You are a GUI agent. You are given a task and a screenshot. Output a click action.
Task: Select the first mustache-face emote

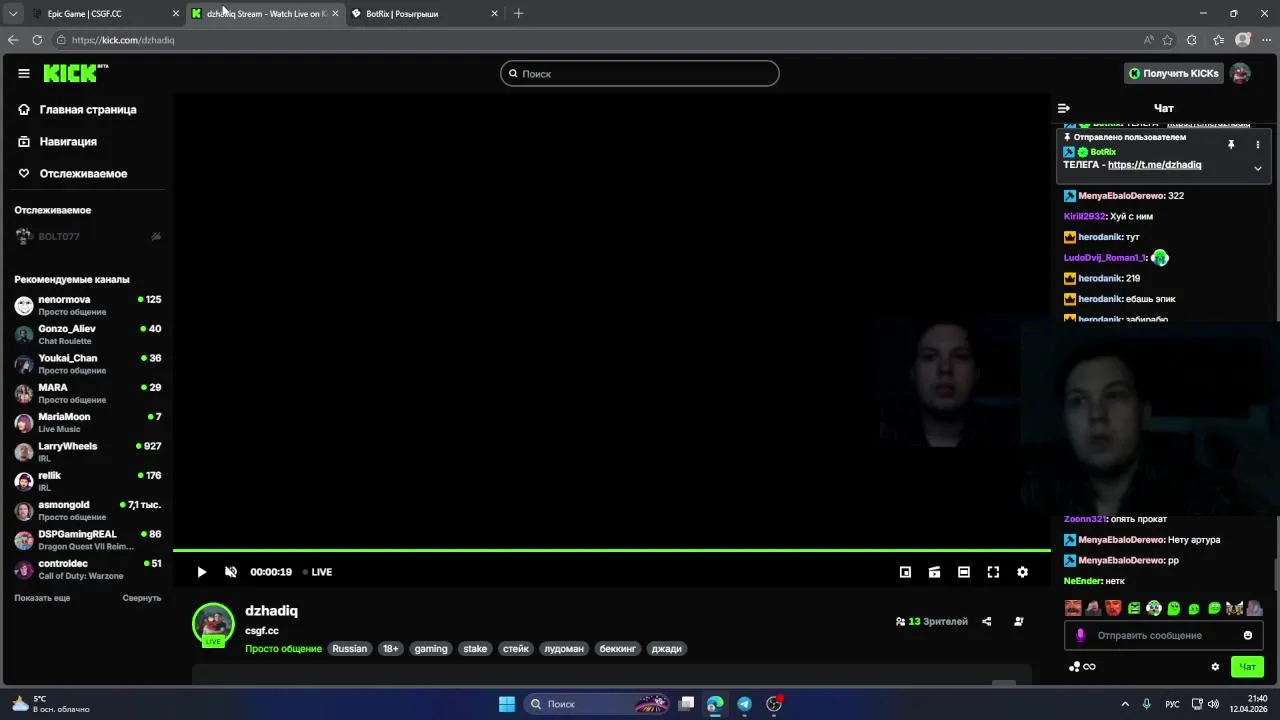[x=1073, y=608]
